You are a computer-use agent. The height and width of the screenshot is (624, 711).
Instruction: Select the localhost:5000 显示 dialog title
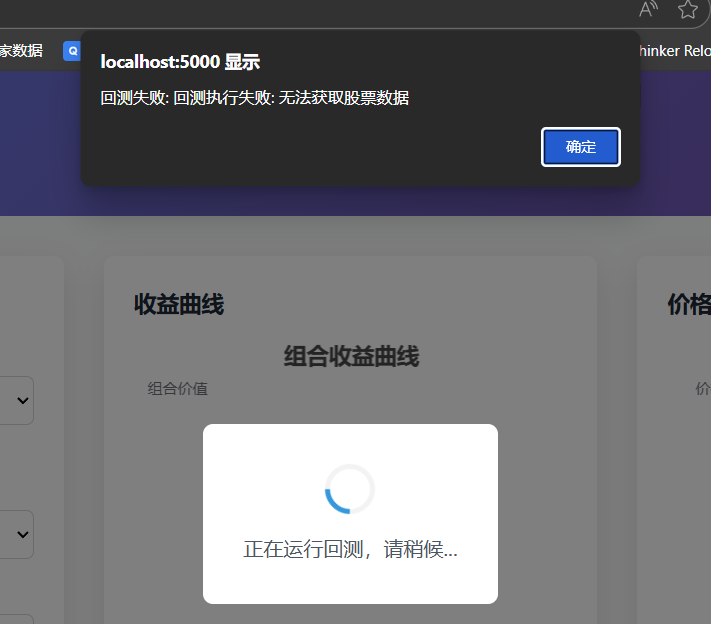(180, 62)
